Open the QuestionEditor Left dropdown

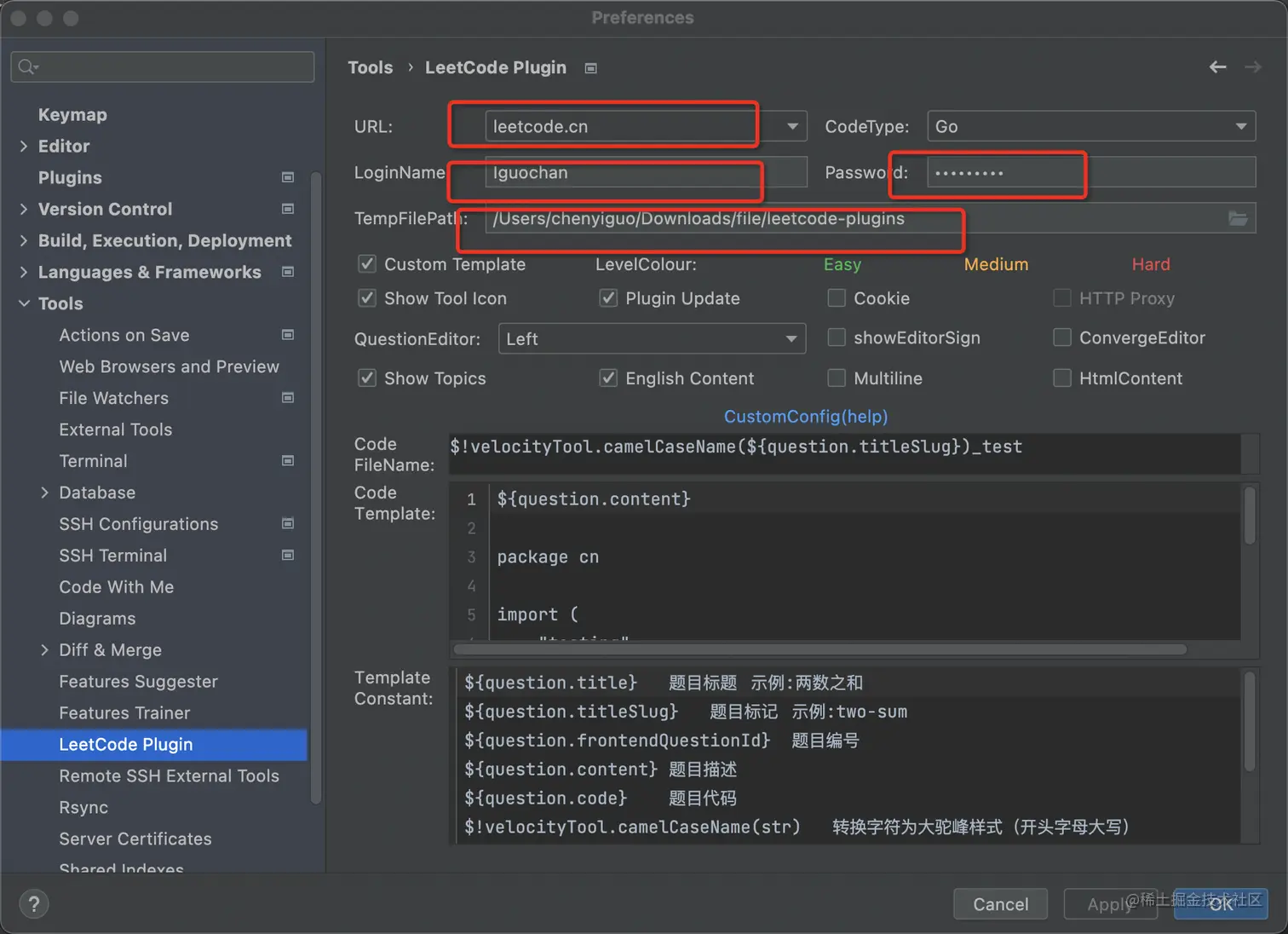click(652, 338)
